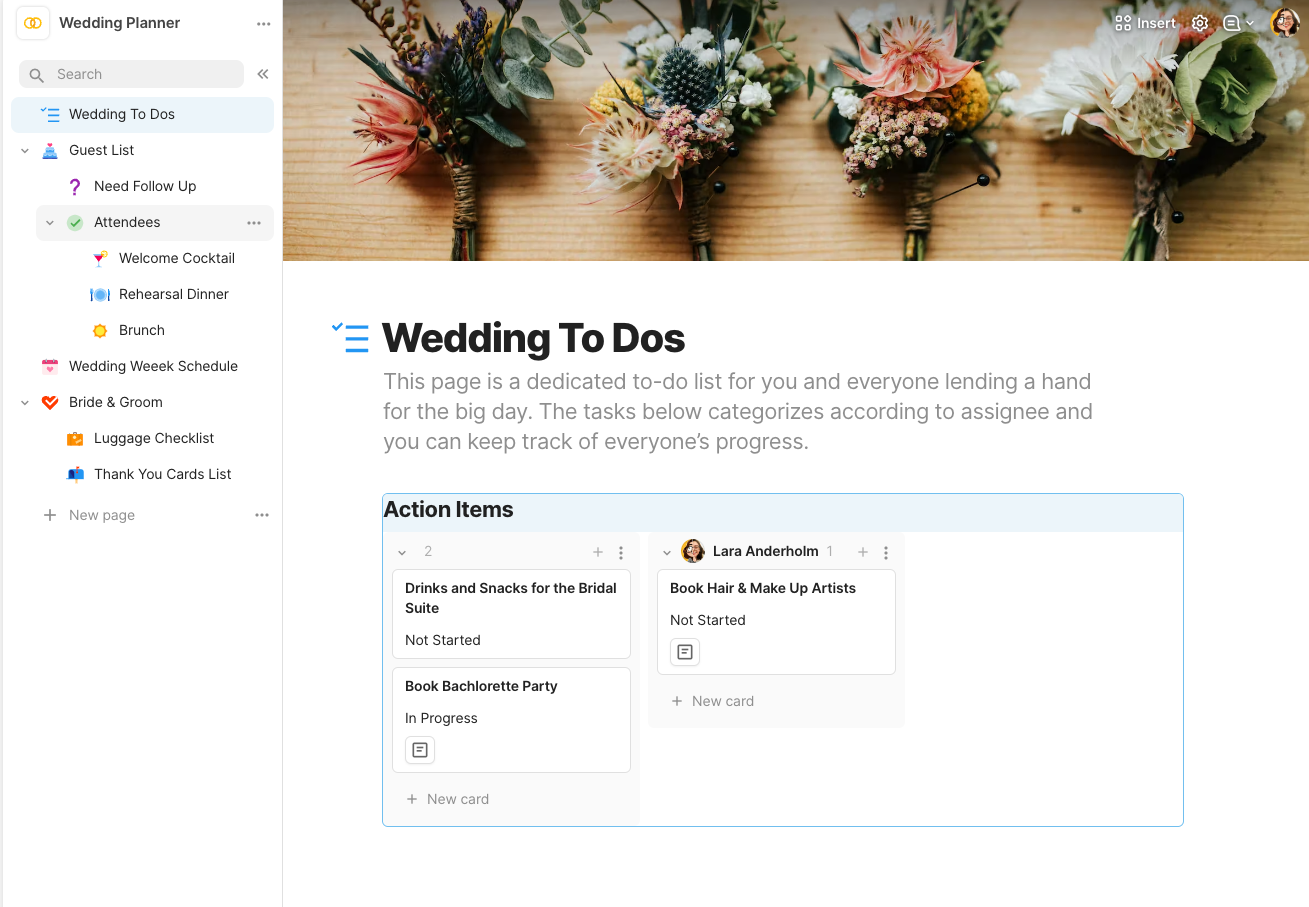Click the In Progress status on Bachlorette card
The width and height of the screenshot is (1309, 907).
pos(441,718)
